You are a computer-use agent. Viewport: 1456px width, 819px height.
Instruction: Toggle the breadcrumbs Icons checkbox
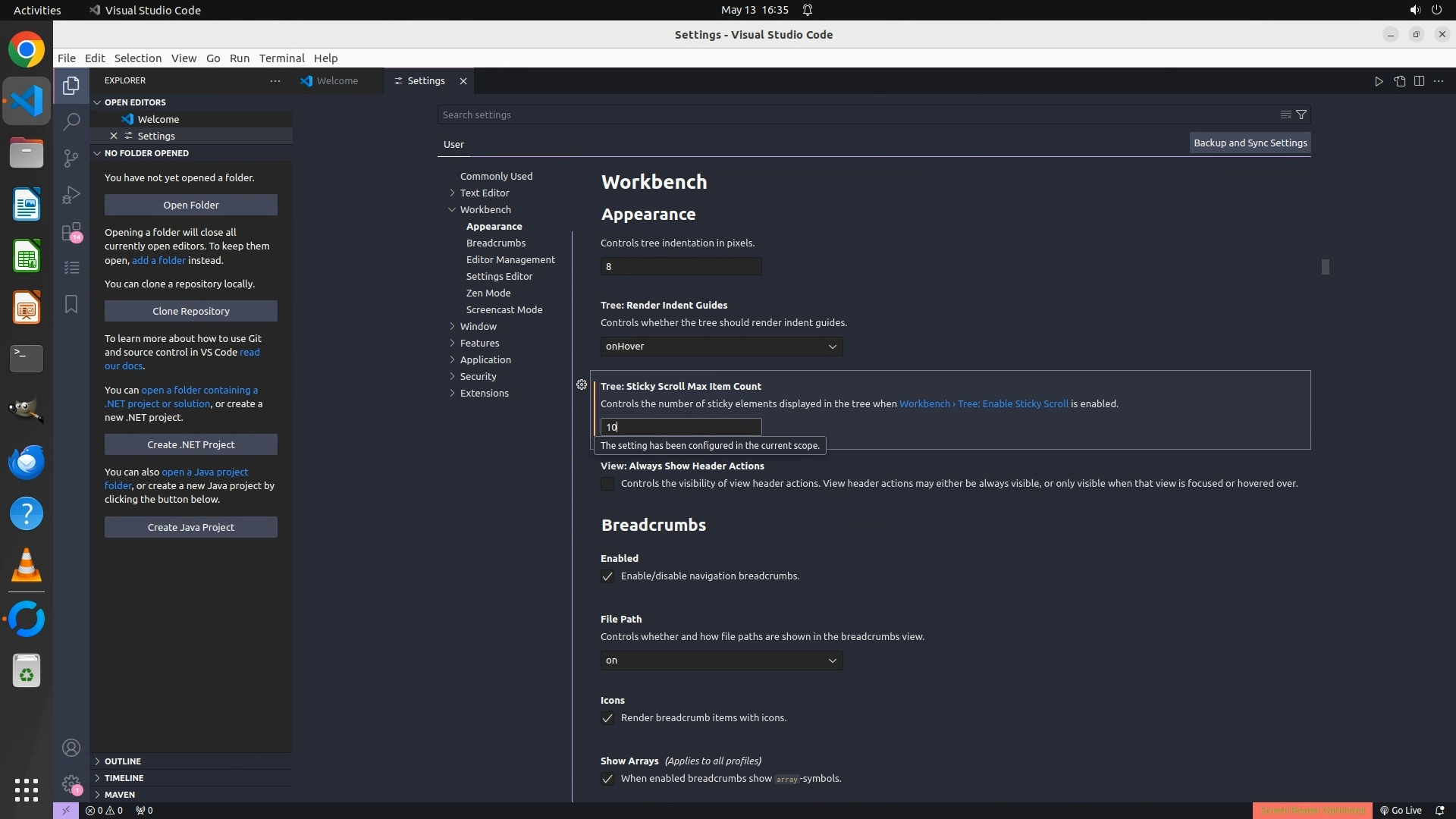(607, 718)
